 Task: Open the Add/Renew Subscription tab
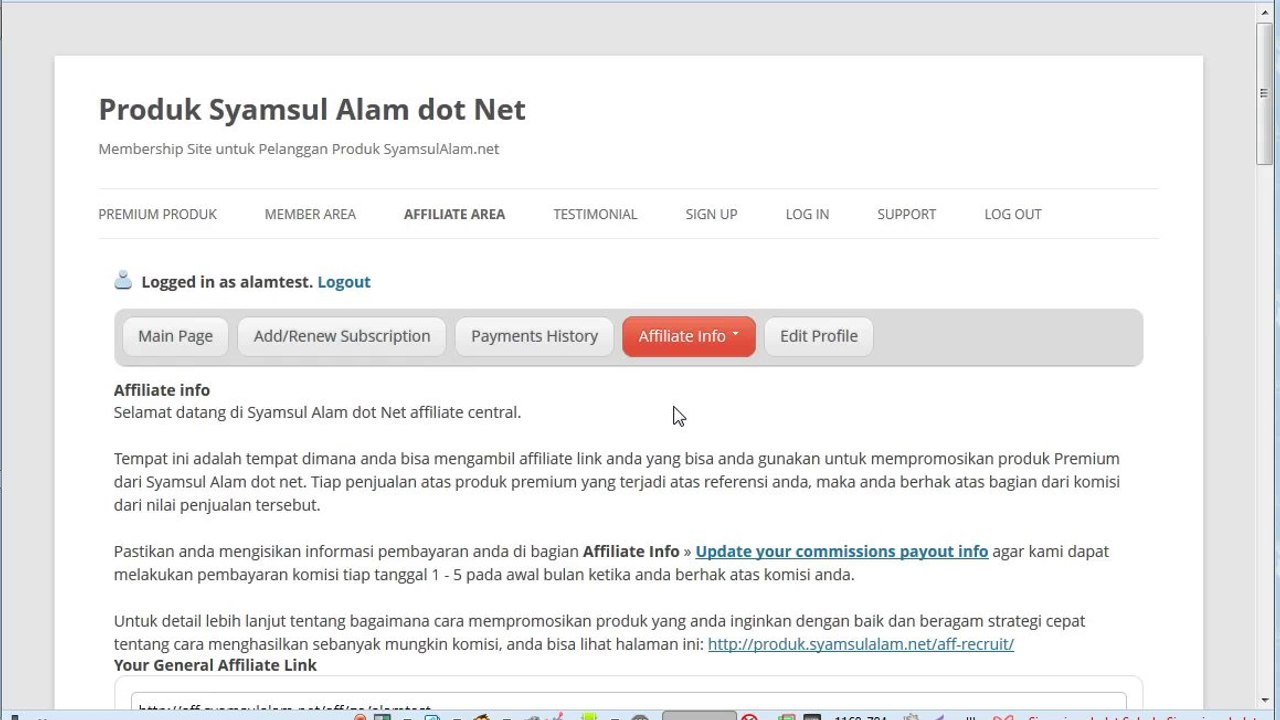pyautogui.click(x=342, y=336)
